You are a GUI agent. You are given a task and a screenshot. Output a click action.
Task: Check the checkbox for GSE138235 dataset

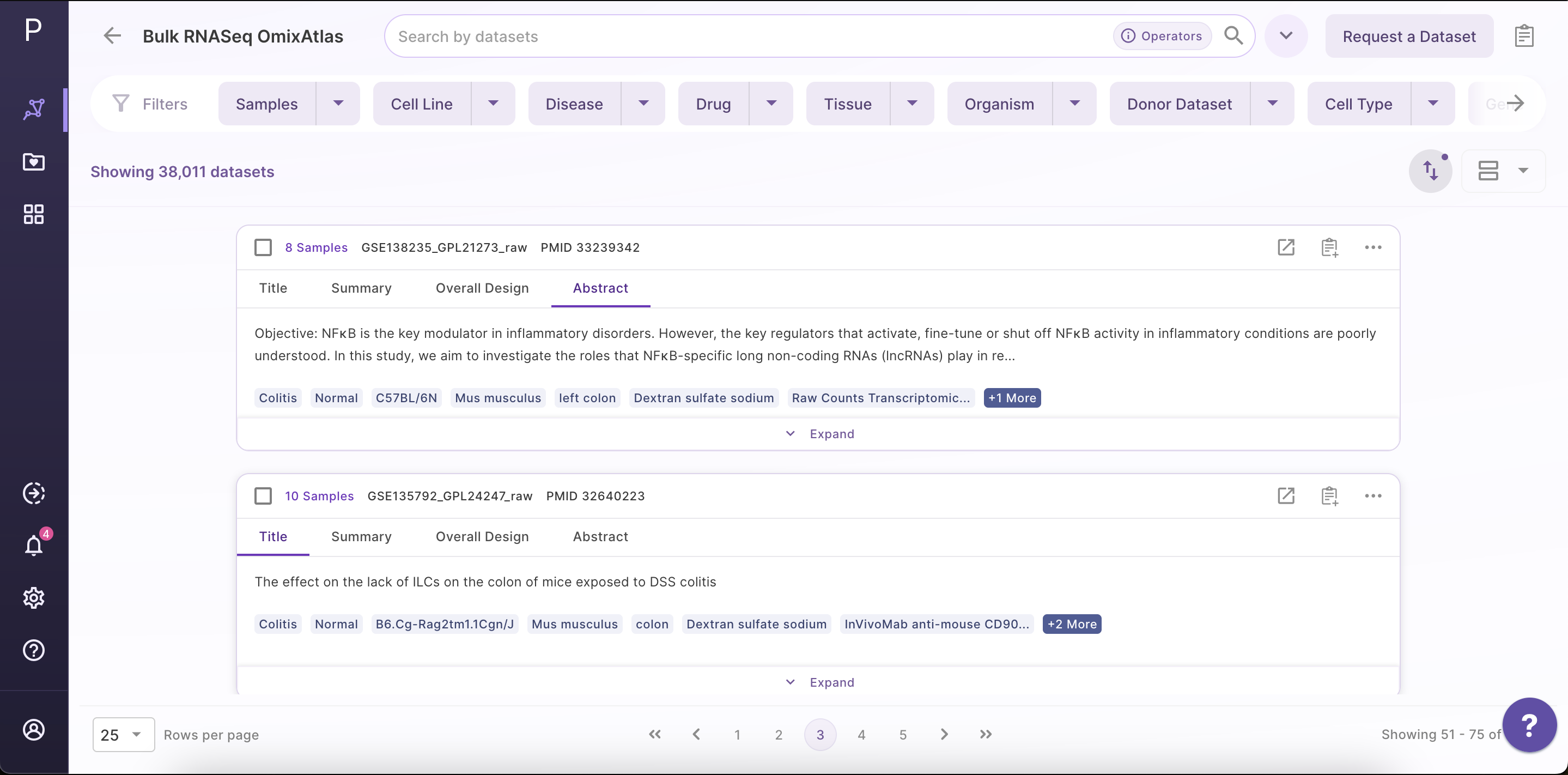(x=263, y=247)
